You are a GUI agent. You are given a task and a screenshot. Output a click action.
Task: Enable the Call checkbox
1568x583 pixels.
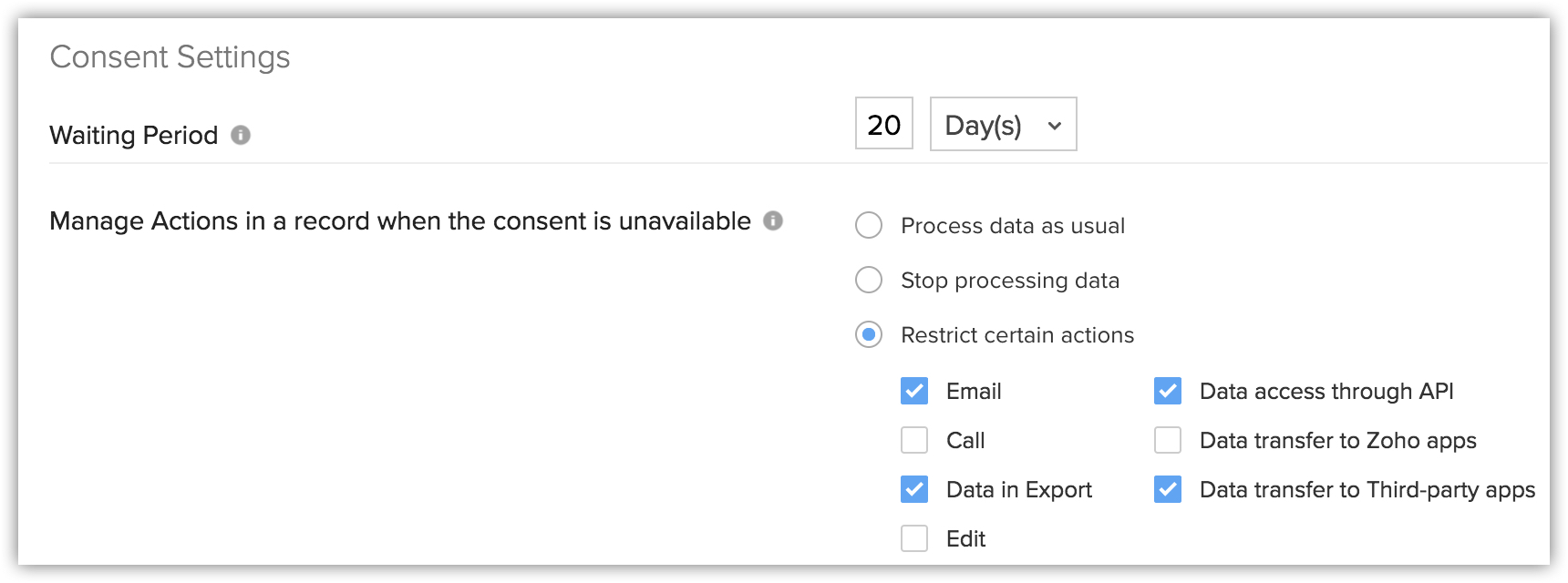[x=914, y=440]
